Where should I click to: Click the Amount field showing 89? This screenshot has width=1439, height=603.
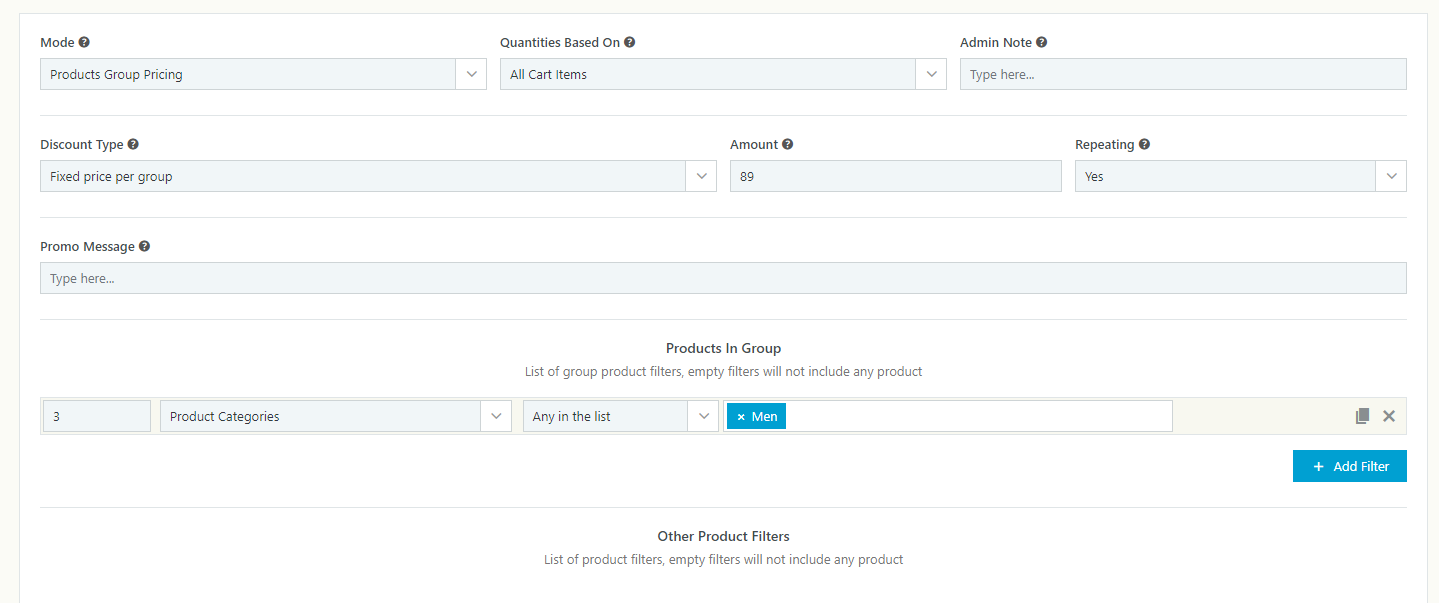(x=895, y=176)
